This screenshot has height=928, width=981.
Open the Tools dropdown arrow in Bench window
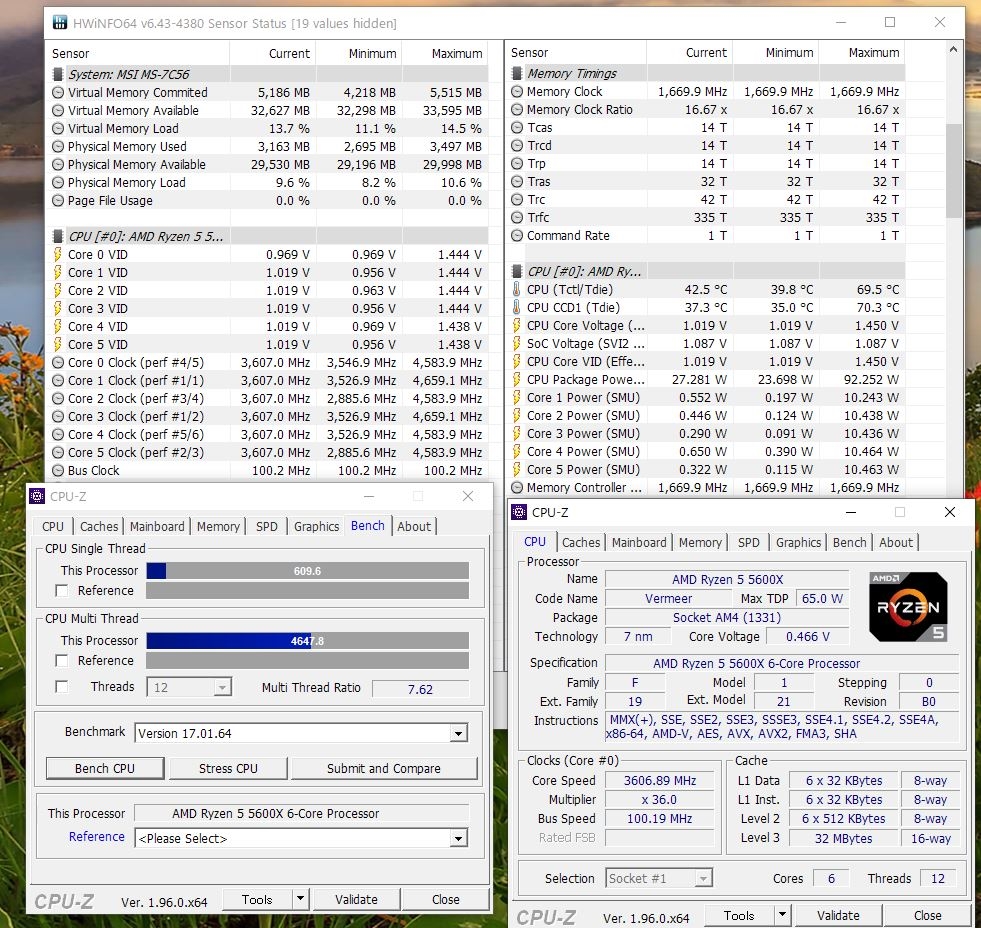[301, 899]
